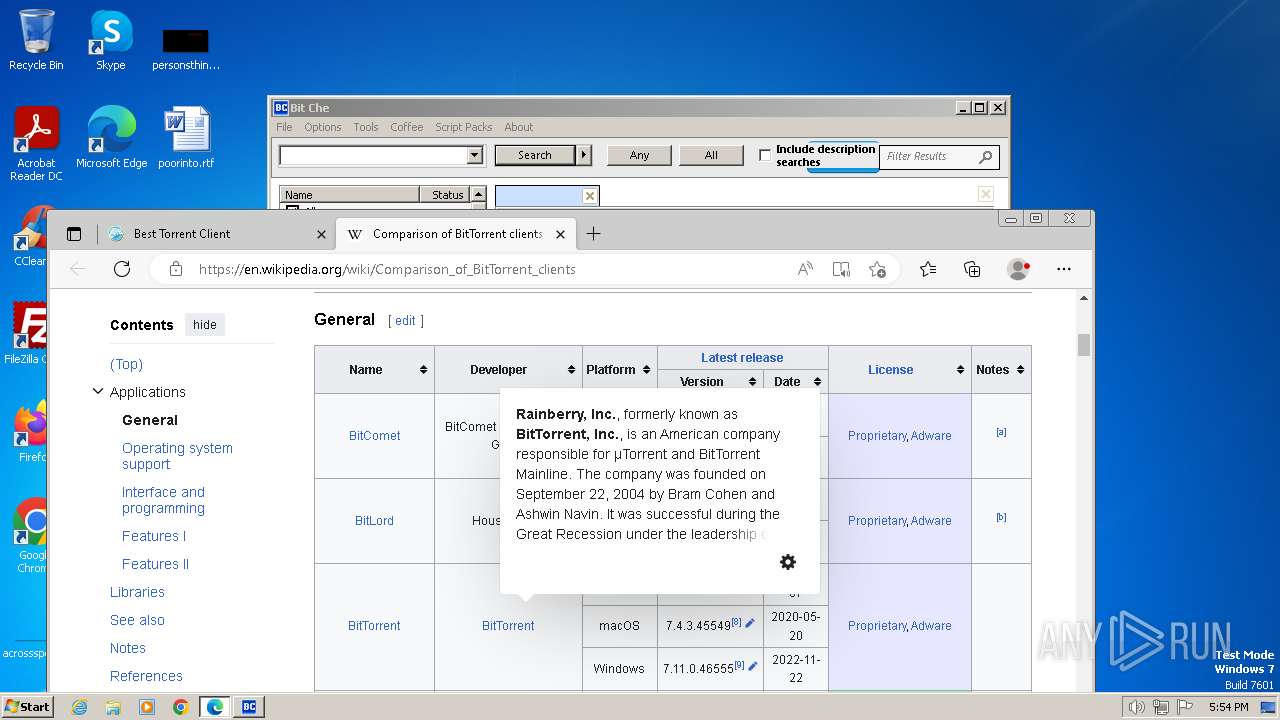Screen dimensions: 1280x720
Task: Open Immersive Reader icon
Action: point(841,269)
